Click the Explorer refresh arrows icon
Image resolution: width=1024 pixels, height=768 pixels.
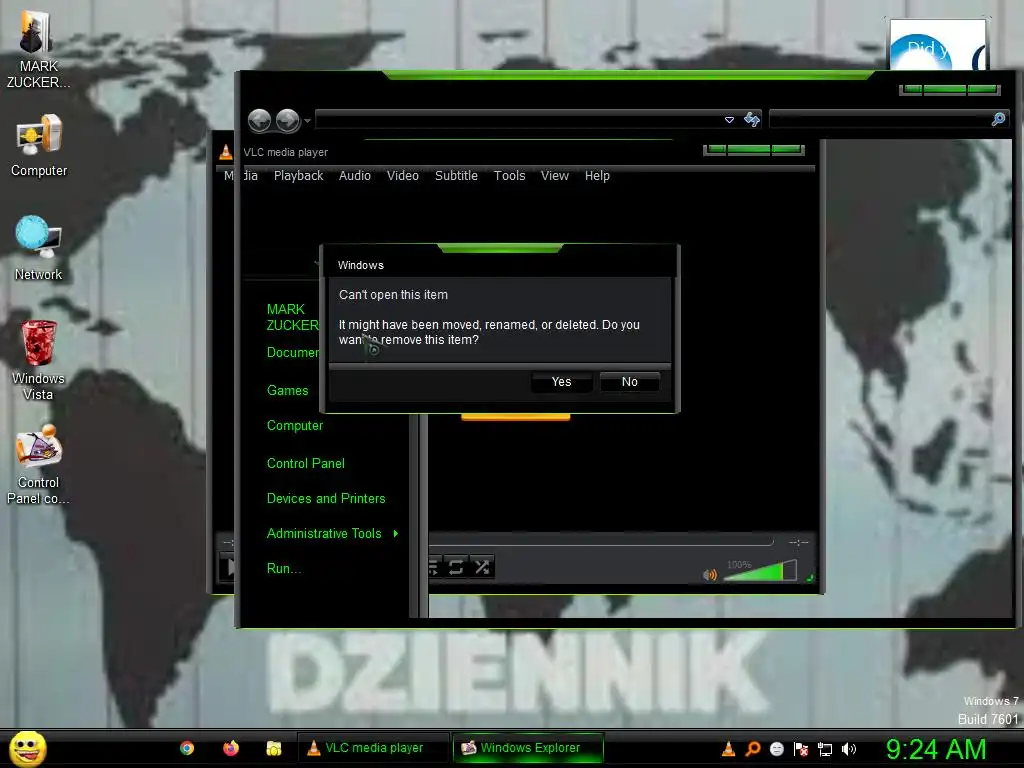[x=752, y=120]
